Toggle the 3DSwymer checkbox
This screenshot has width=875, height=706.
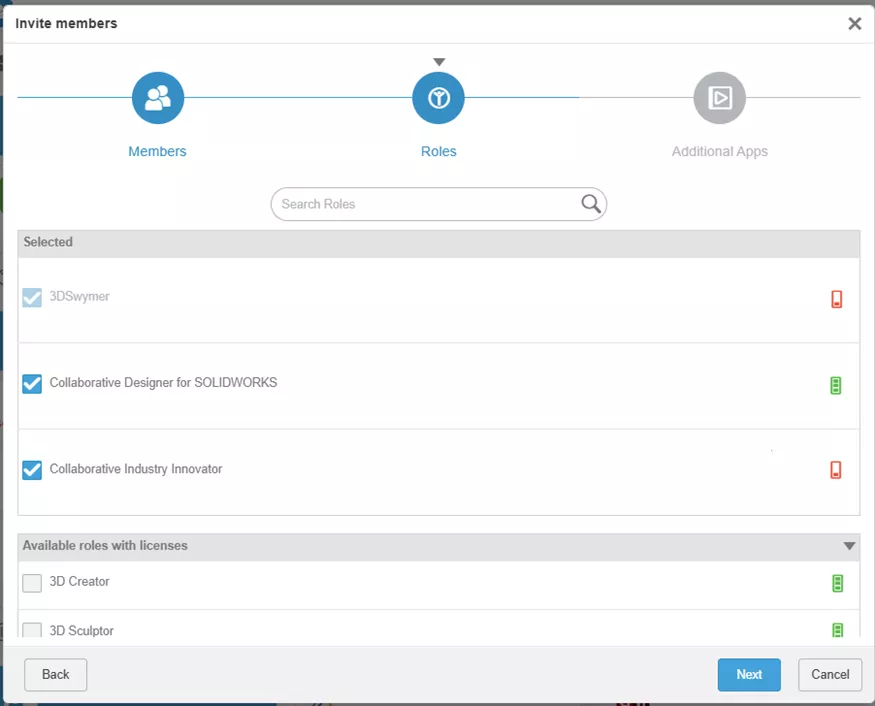(32, 297)
